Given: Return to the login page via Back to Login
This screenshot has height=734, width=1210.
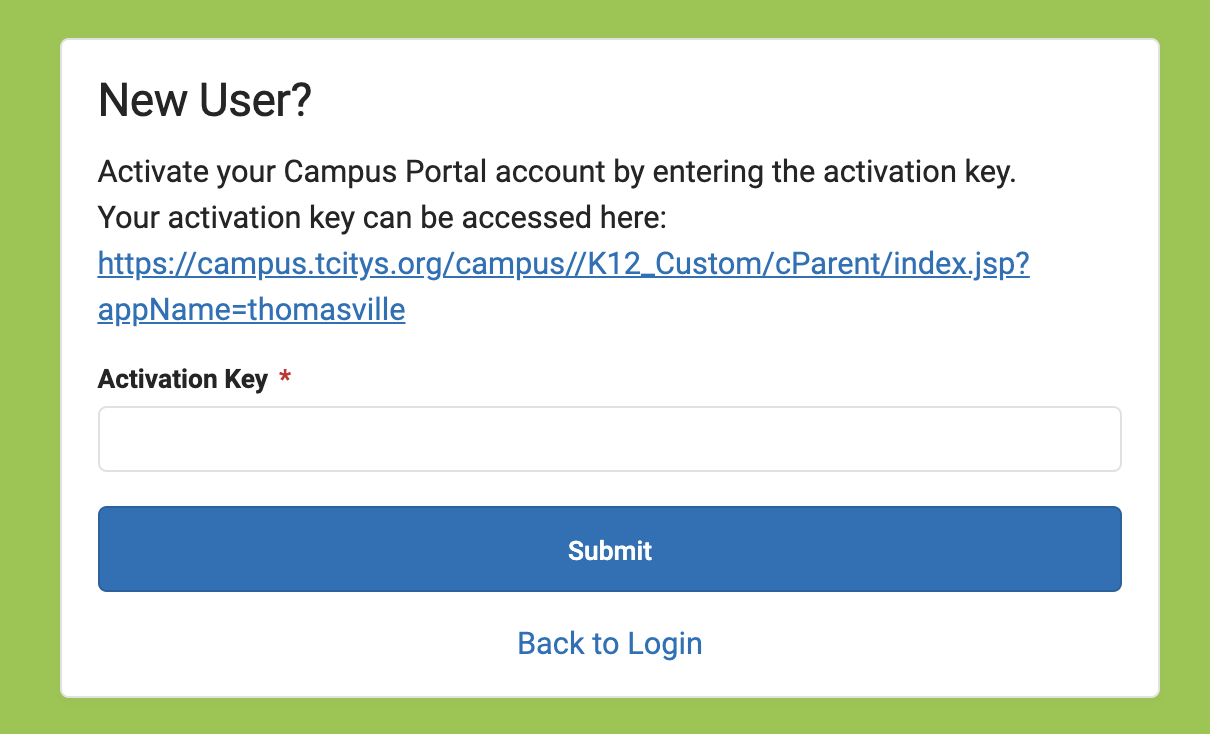Looking at the screenshot, I should (609, 643).
